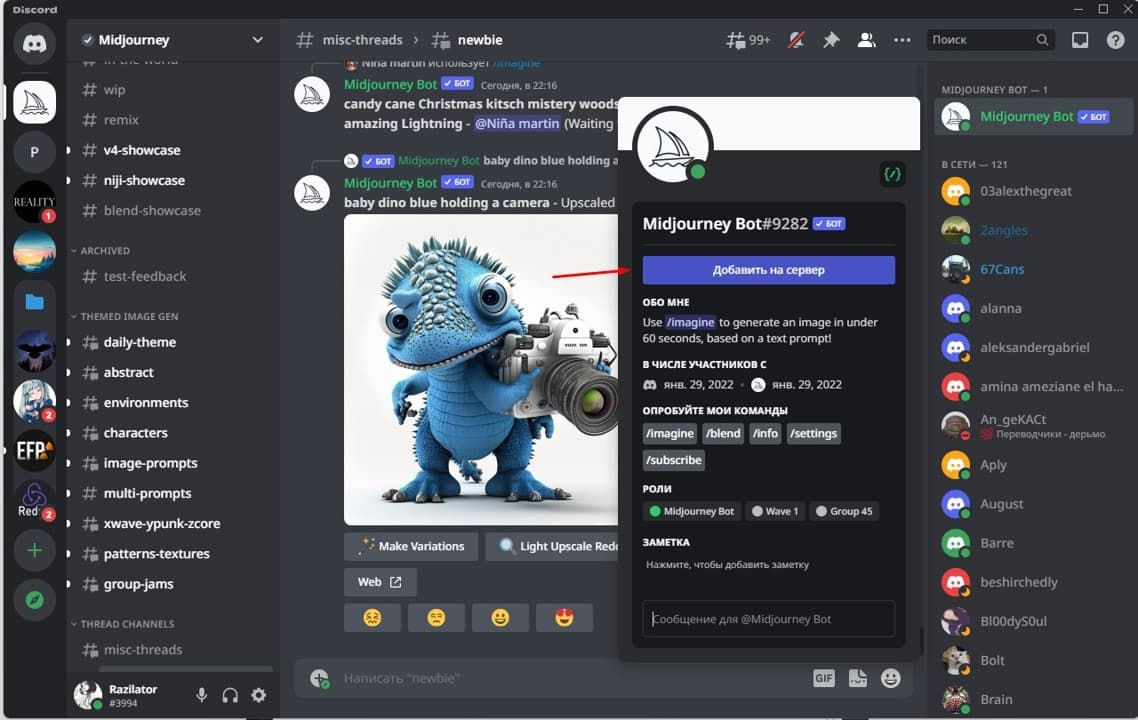Select the Midjourney sailboat server icon
This screenshot has width=1138, height=720.
(x=34, y=102)
